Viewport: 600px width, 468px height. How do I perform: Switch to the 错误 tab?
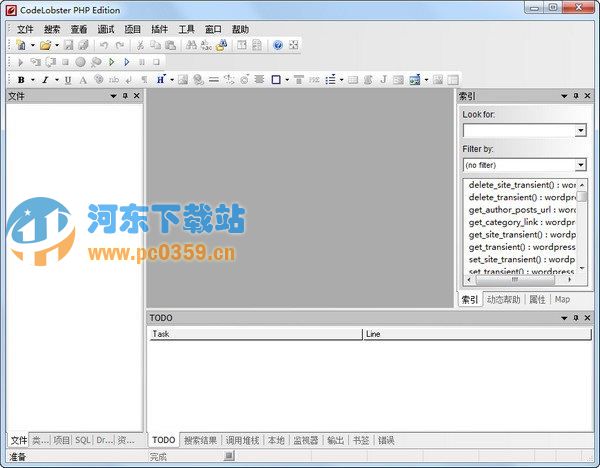point(386,440)
